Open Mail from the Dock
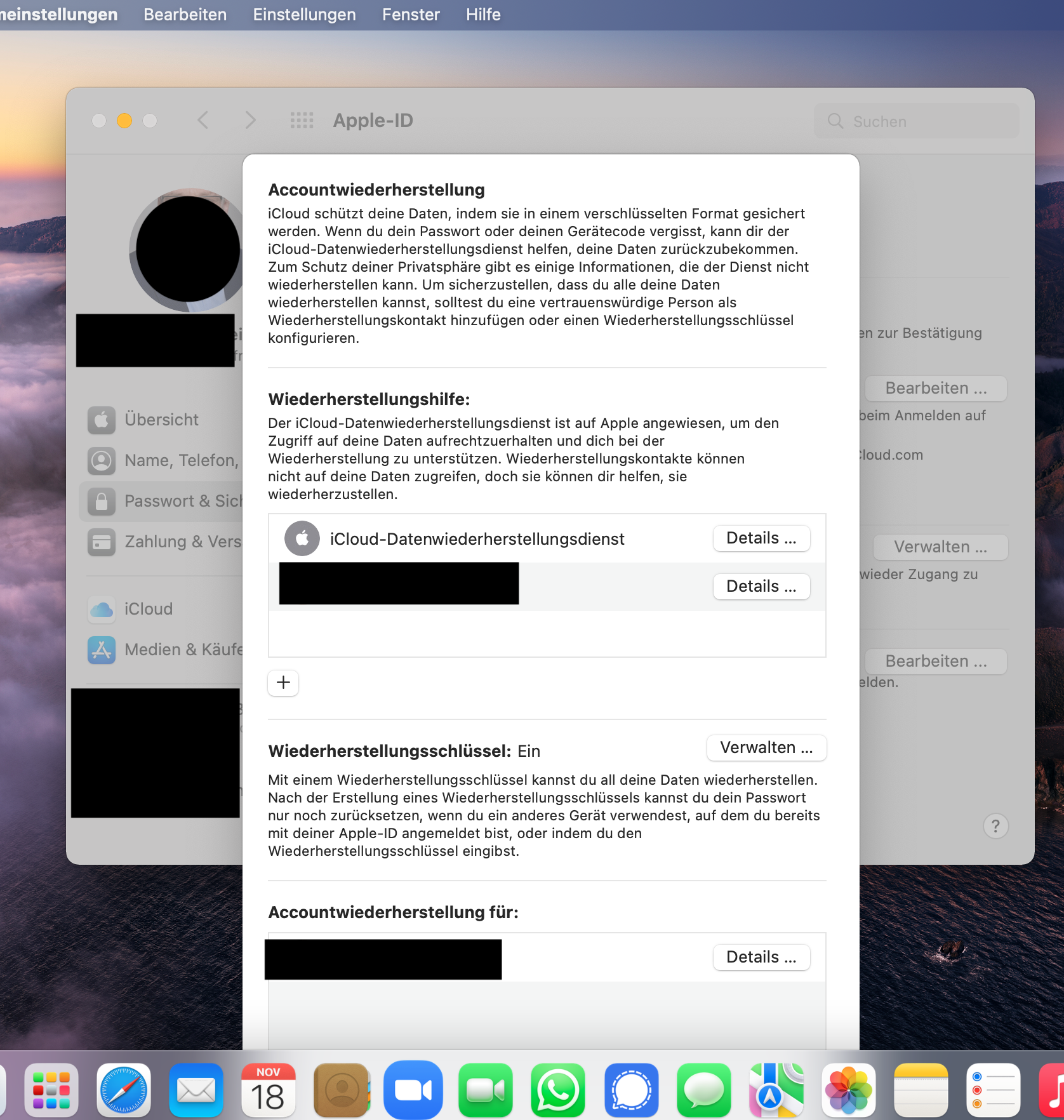 pyautogui.click(x=196, y=1090)
